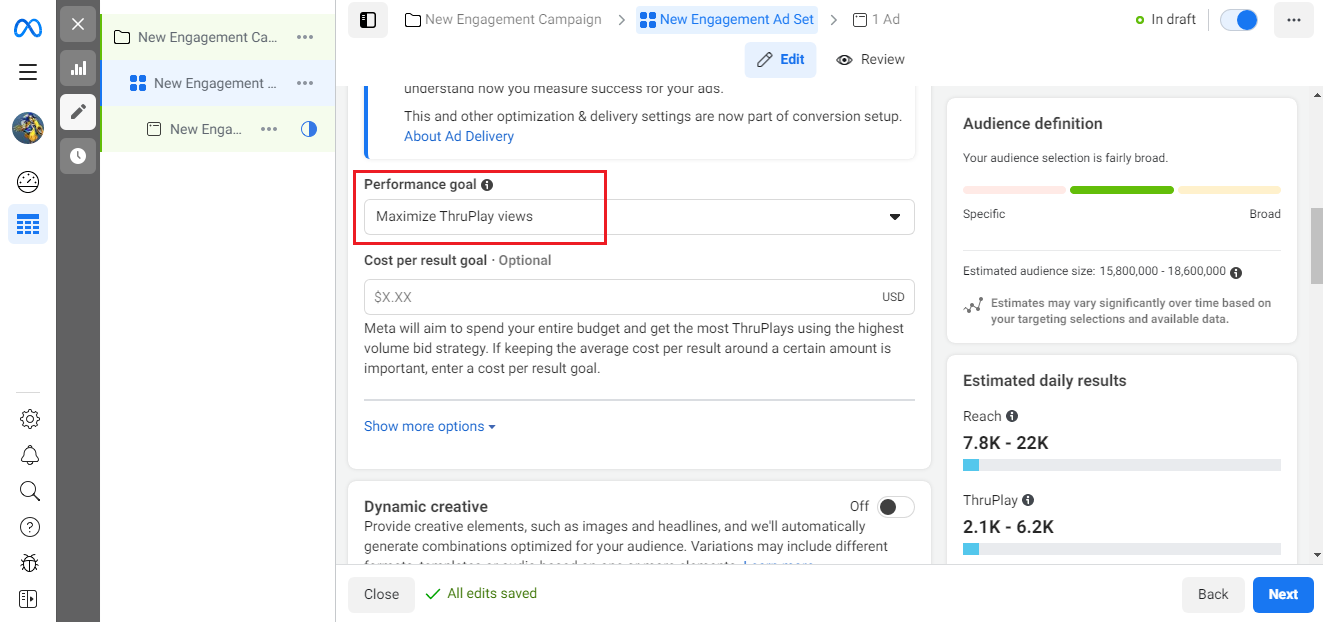
Task: Click the Next button
Action: 1283,594
